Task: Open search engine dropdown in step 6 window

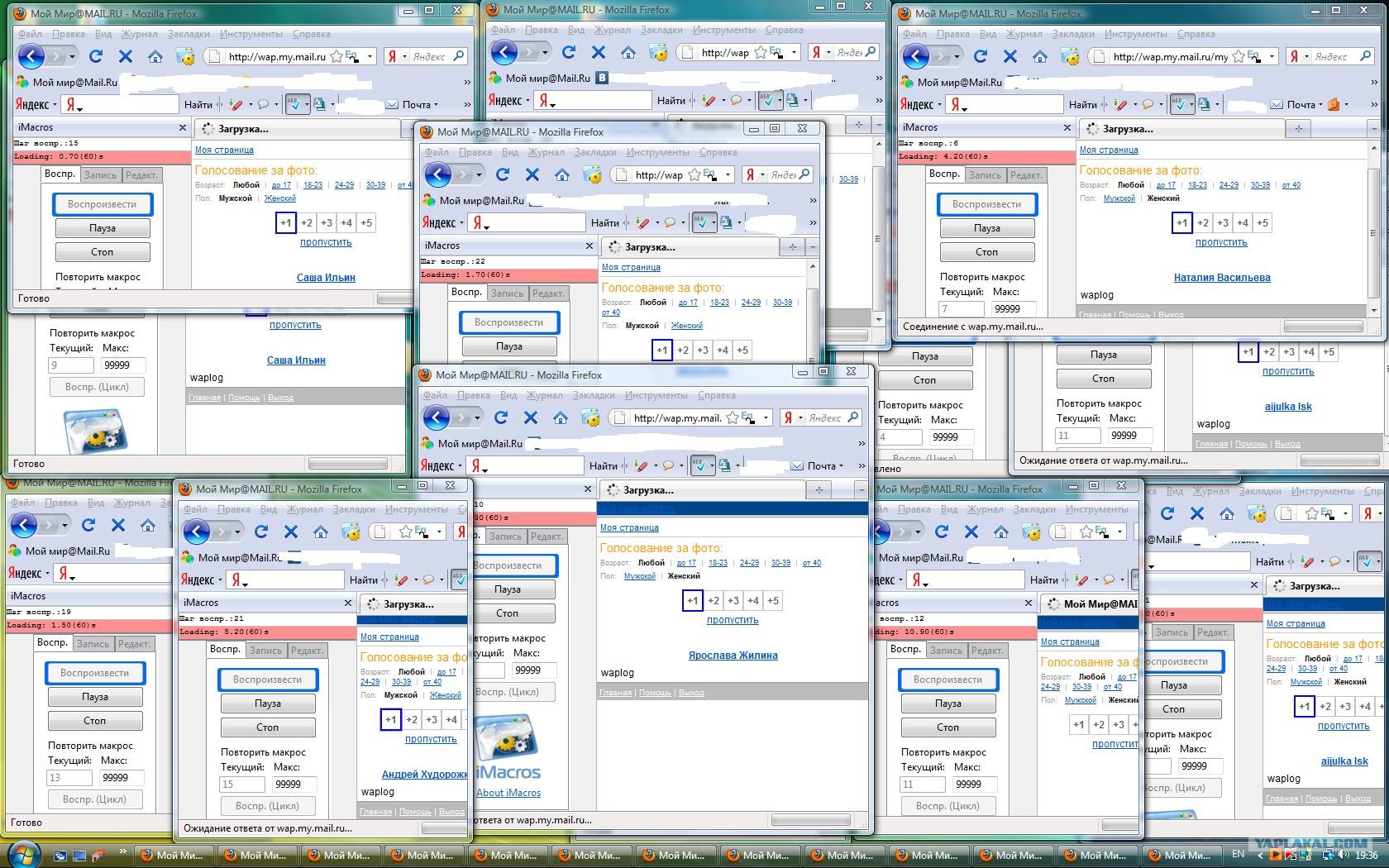Action: point(1307,56)
